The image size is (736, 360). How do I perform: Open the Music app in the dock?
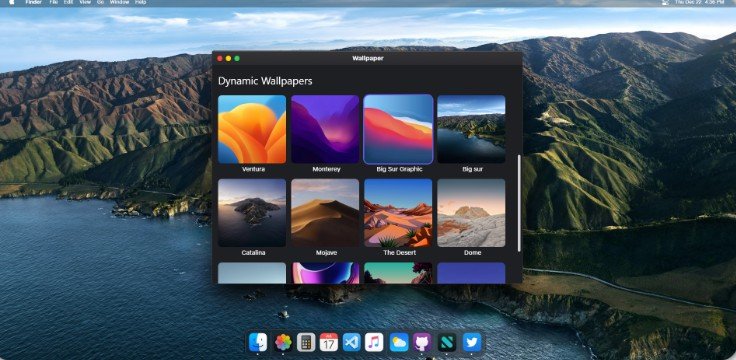pos(374,342)
